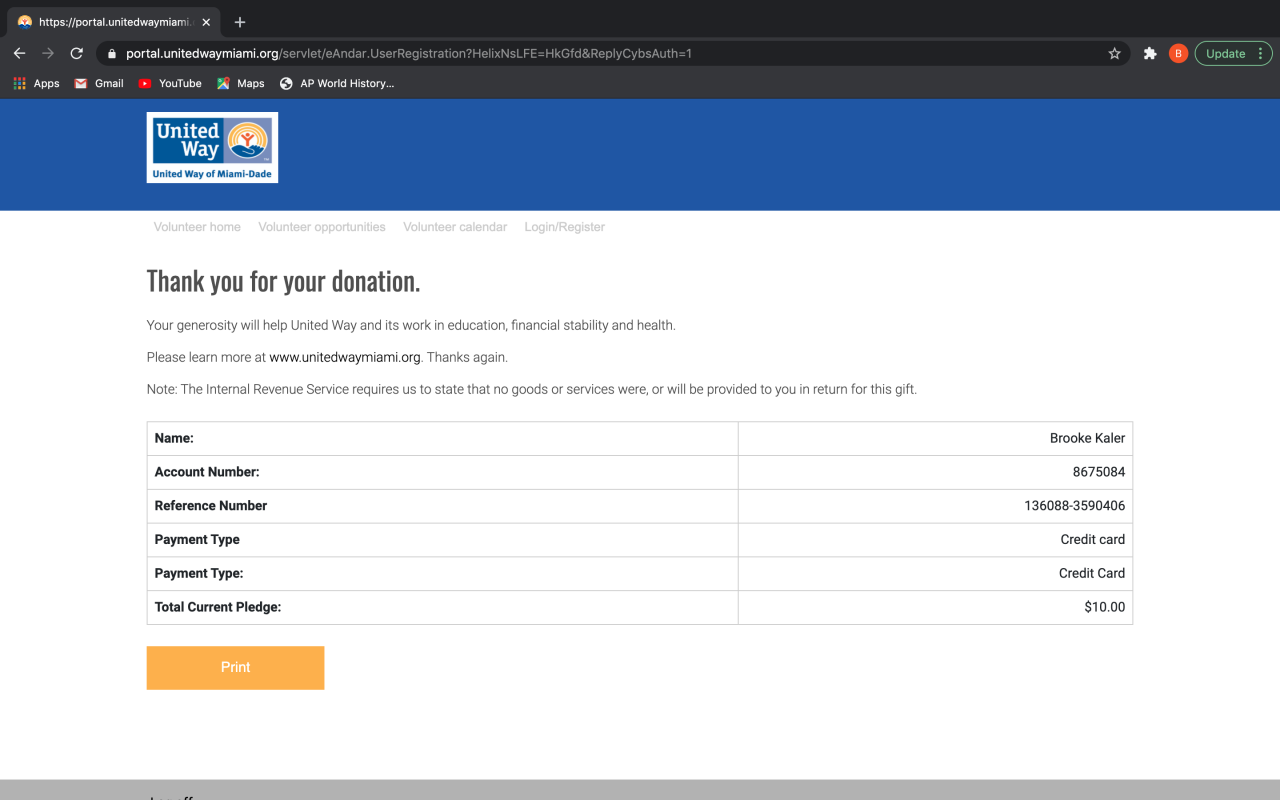This screenshot has height=800, width=1280.
Task: Open the Gmail bookmark
Action: click(x=99, y=84)
